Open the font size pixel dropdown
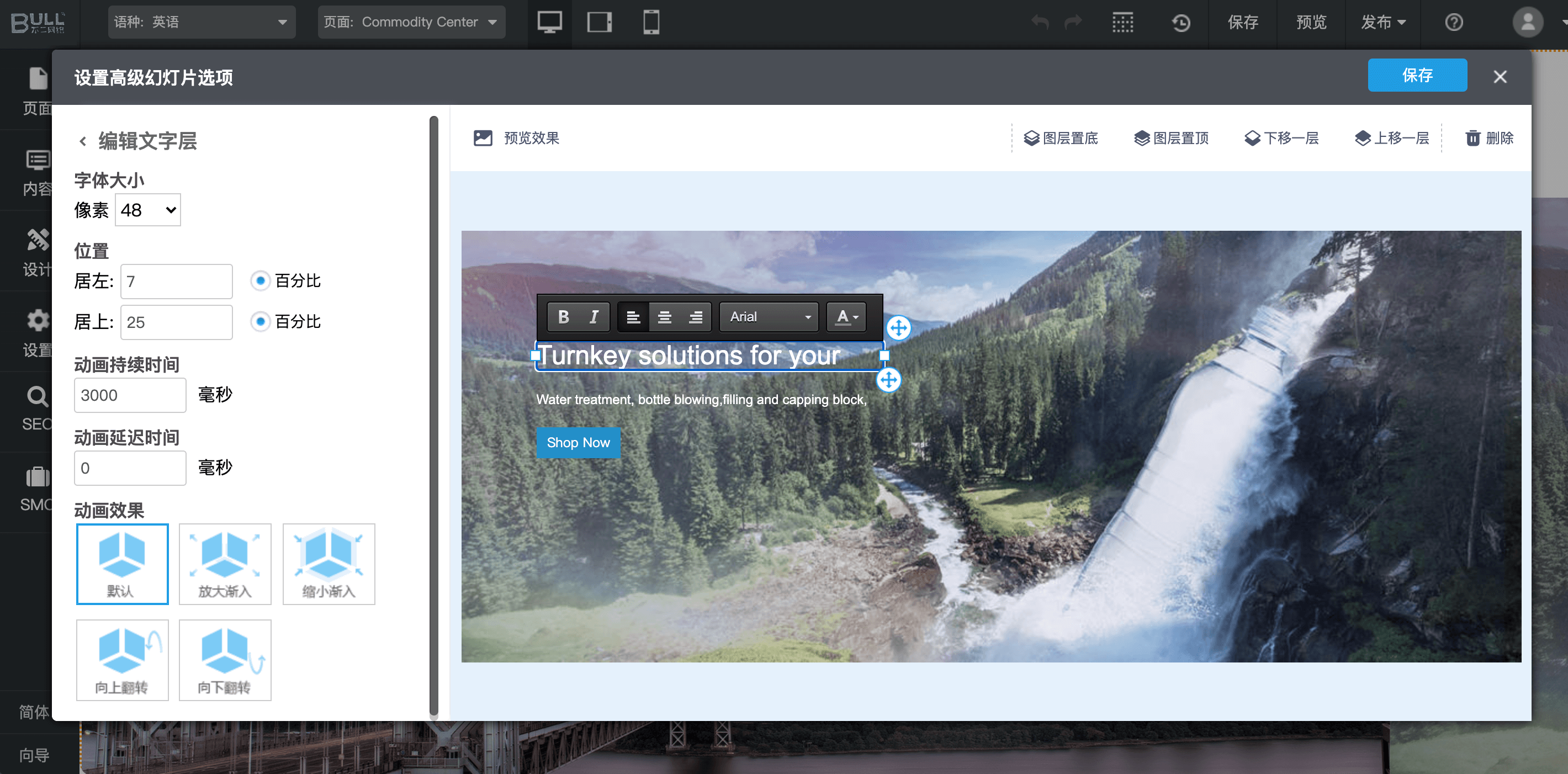This screenshot has width=1568, height=774. 148,210
